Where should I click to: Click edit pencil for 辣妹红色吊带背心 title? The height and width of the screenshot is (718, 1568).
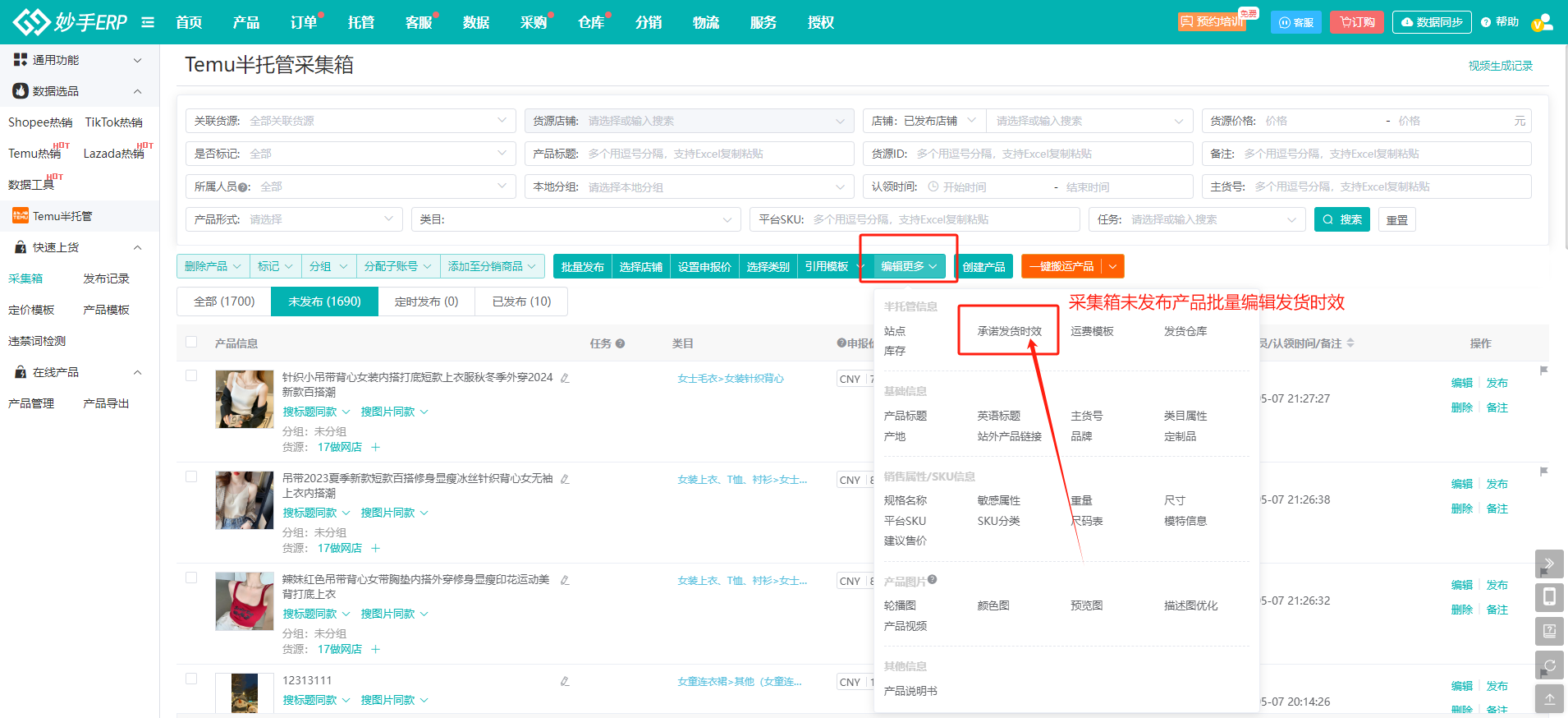click(565, 580)
